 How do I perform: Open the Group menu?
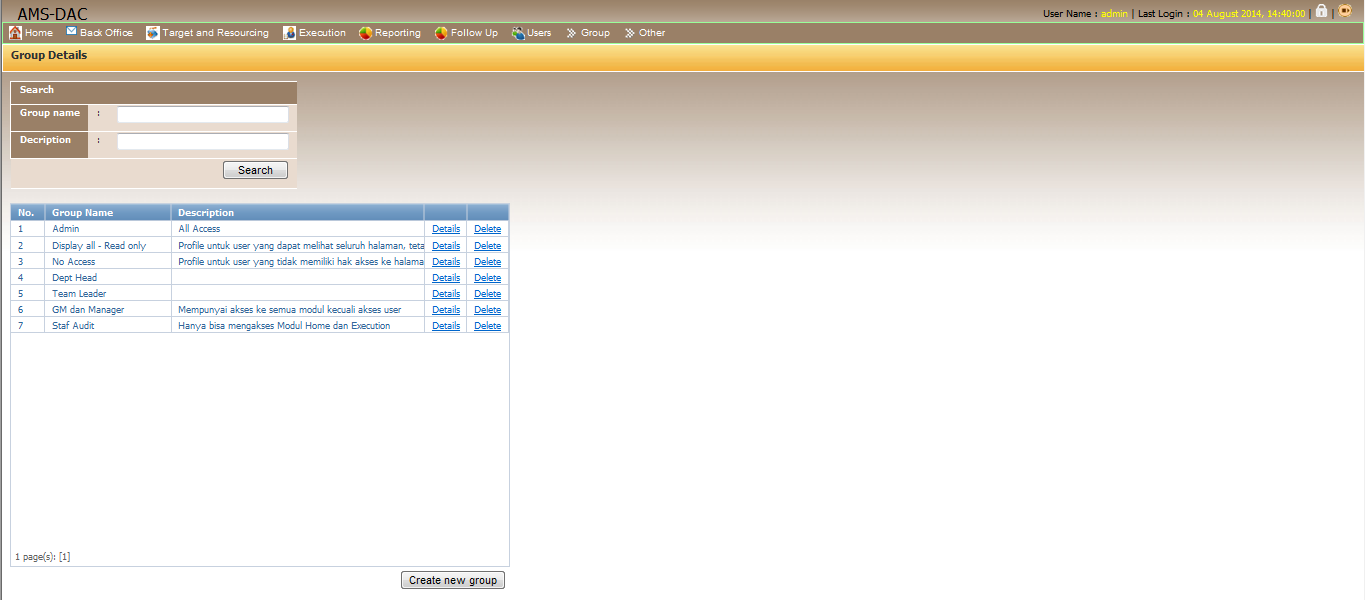coord(588,33)
